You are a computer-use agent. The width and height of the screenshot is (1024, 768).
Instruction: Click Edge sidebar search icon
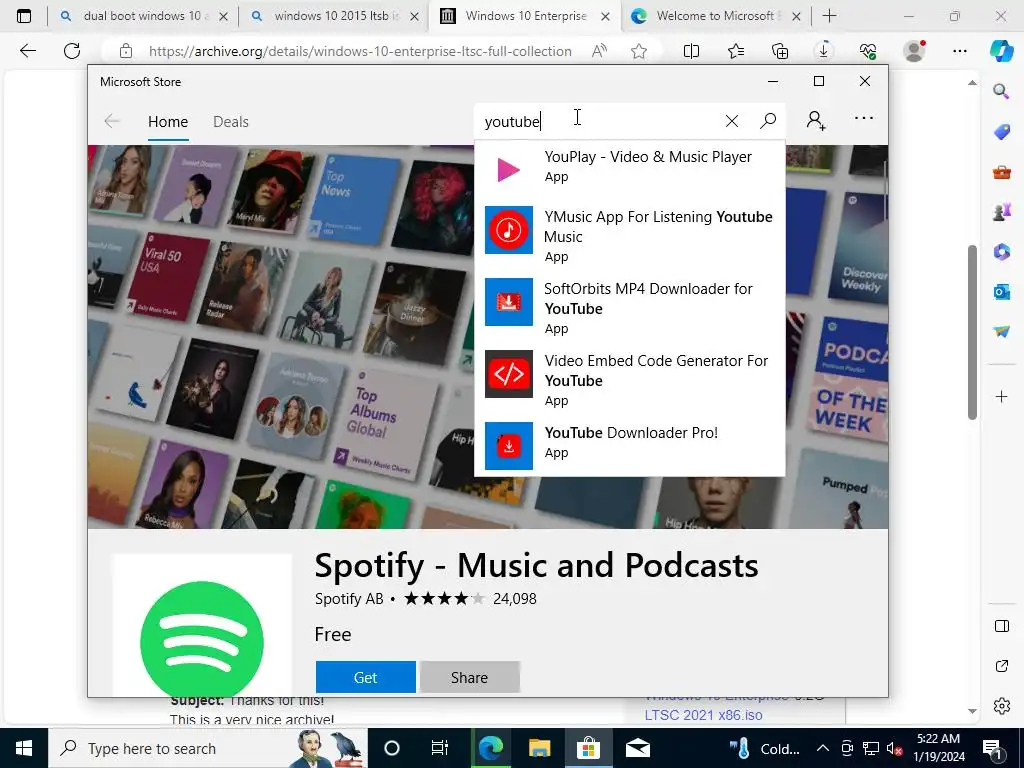(x=1001, y=91)
